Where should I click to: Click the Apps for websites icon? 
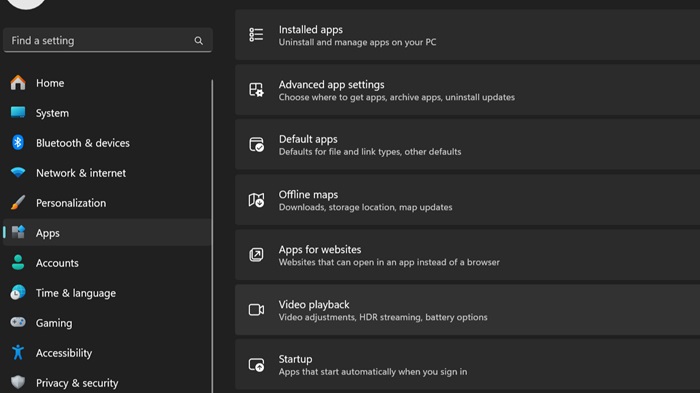pyautogui.click(x=256, y=255)
